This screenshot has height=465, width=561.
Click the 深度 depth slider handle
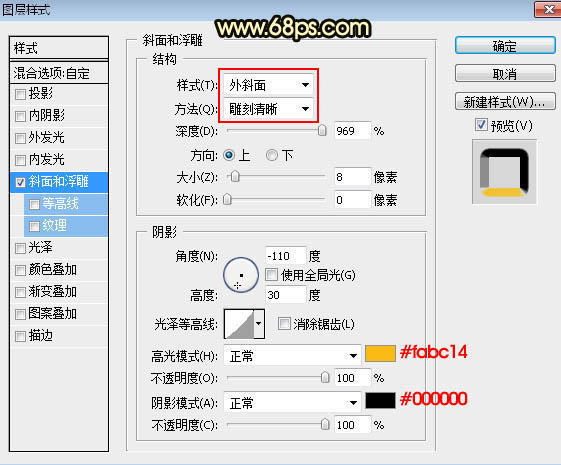(322, 131)
